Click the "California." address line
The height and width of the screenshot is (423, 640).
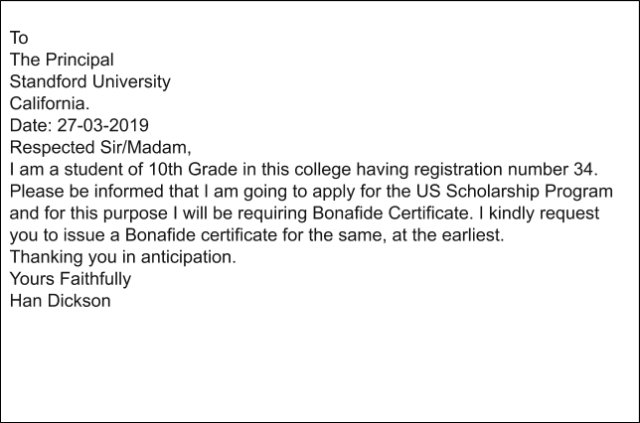point(50,103)
